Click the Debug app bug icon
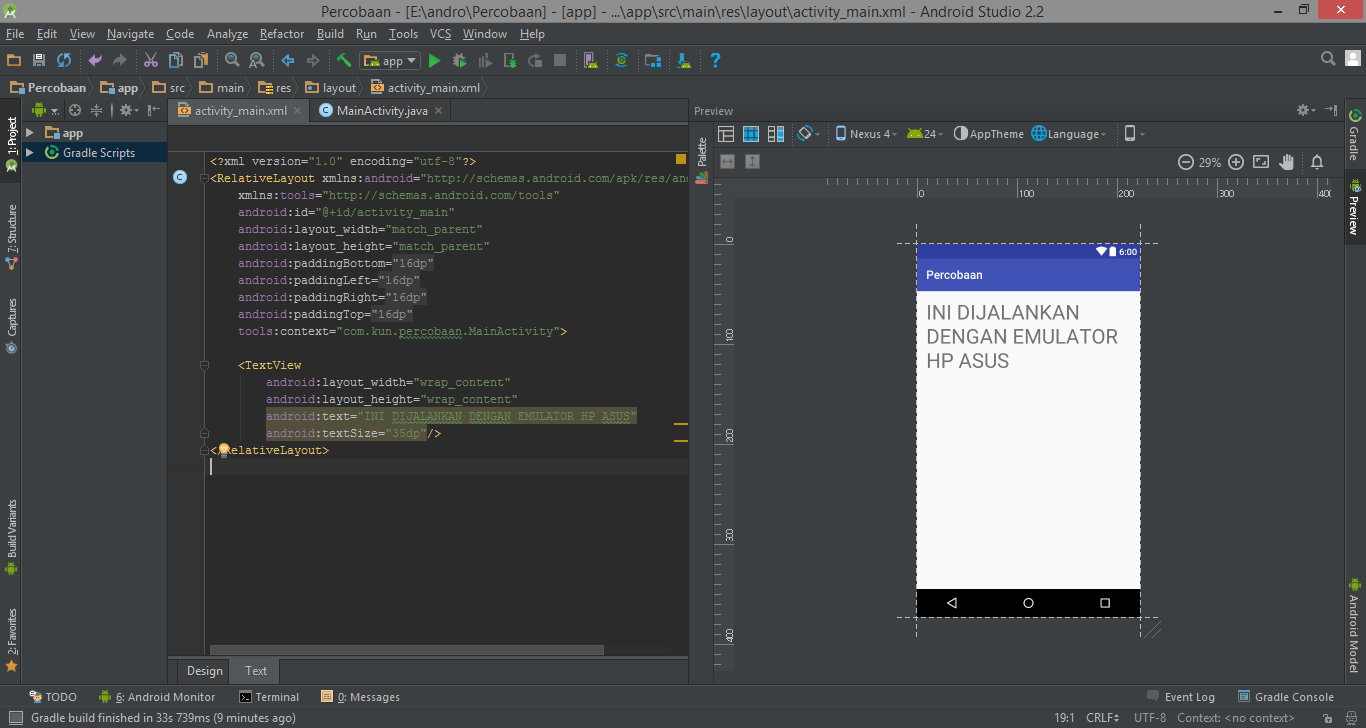Viewport: 1366px width, 728px height. [x=460, y=61]
